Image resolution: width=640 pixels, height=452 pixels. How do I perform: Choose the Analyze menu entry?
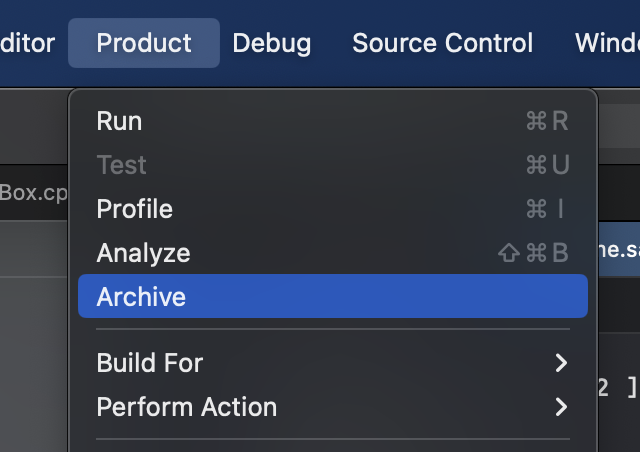point(143,253)
